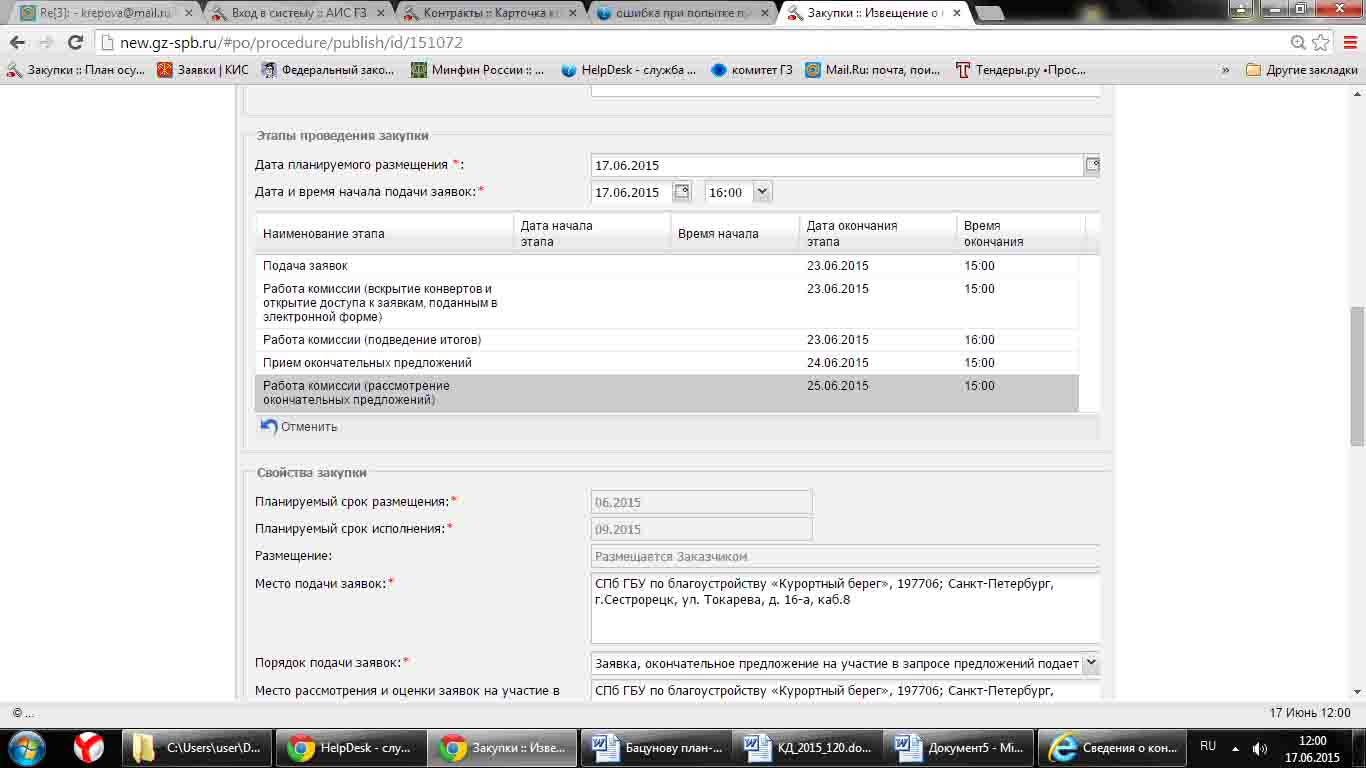
Task: Click the Место подачи заявок text area
Action: click(845, 608)
